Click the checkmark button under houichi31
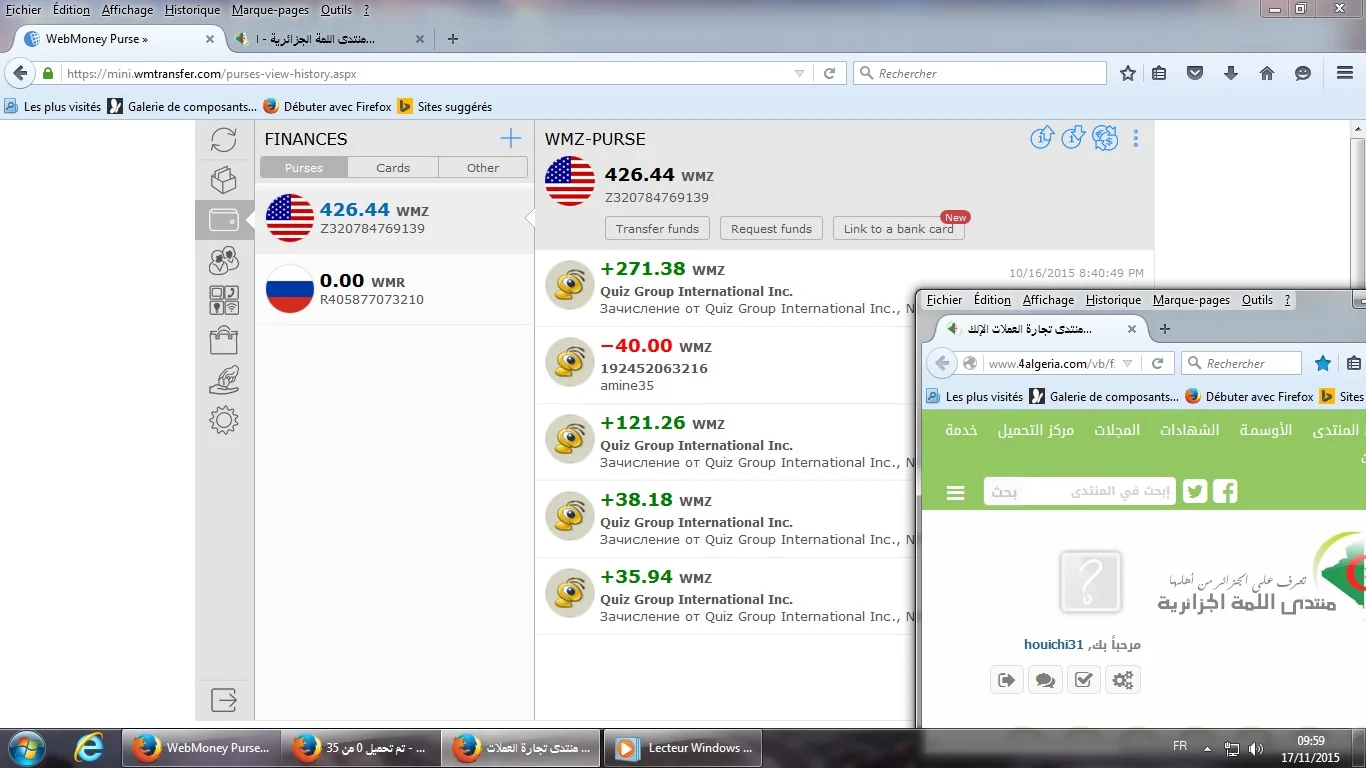Screen dimensions: 1366x768 tap(1083, 680)
